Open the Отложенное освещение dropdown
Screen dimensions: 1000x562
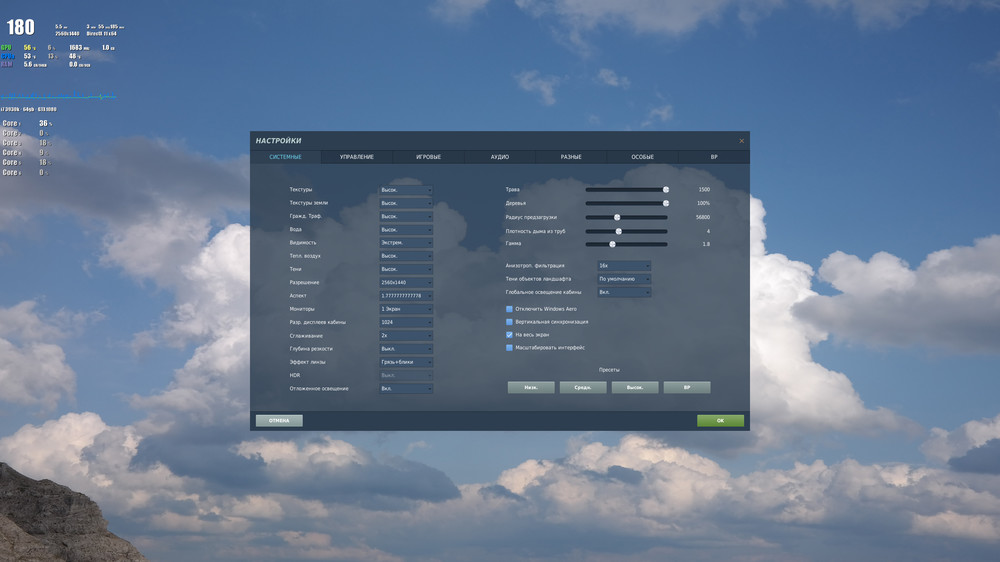[406, 388]
